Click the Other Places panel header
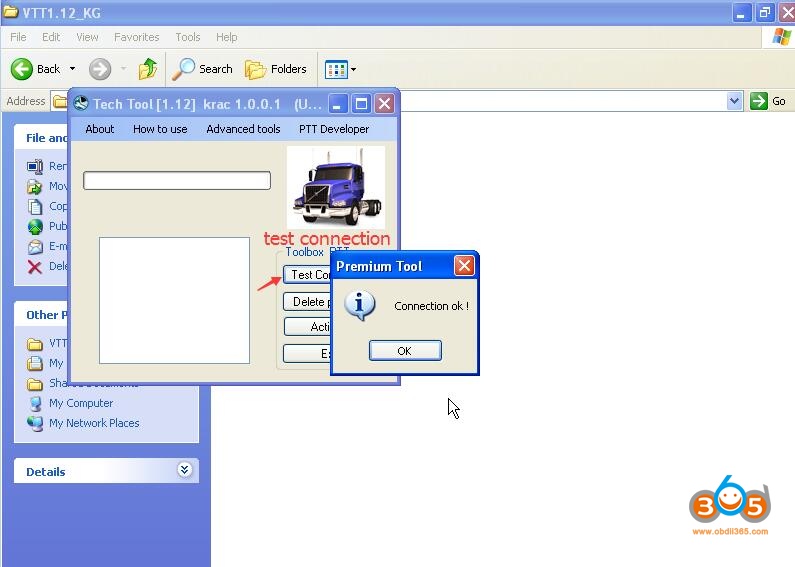 pyautogui.click(x=42, y=314)
